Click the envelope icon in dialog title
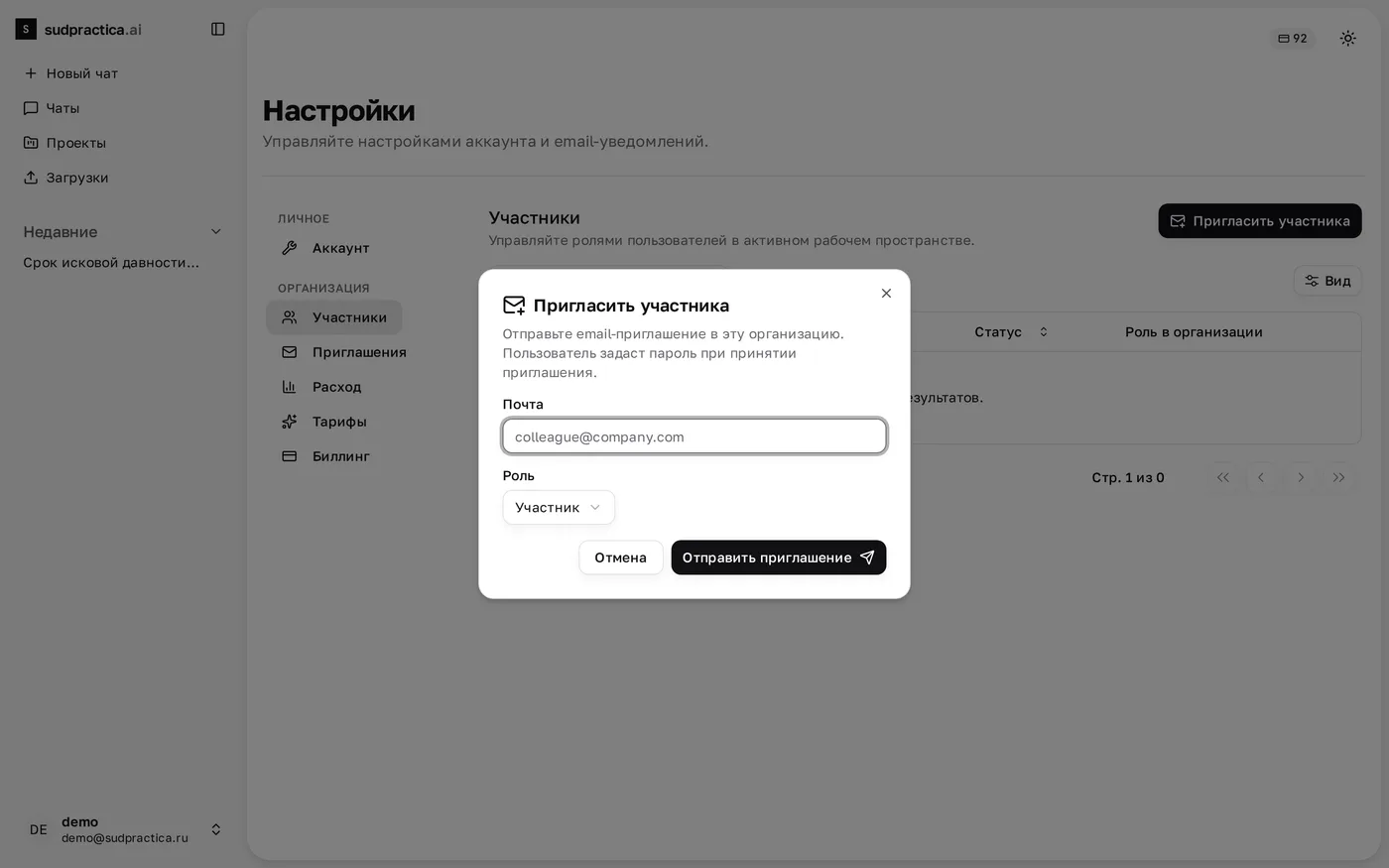 [514, 306]
